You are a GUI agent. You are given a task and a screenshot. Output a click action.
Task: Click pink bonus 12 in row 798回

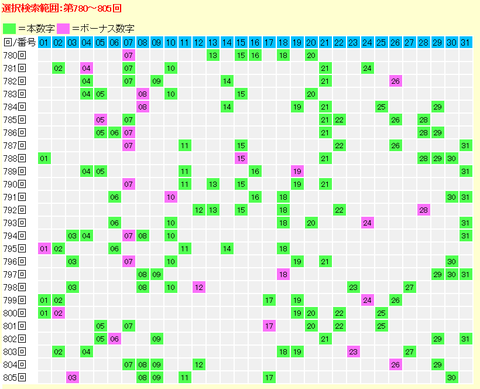(x=199, y=287)
